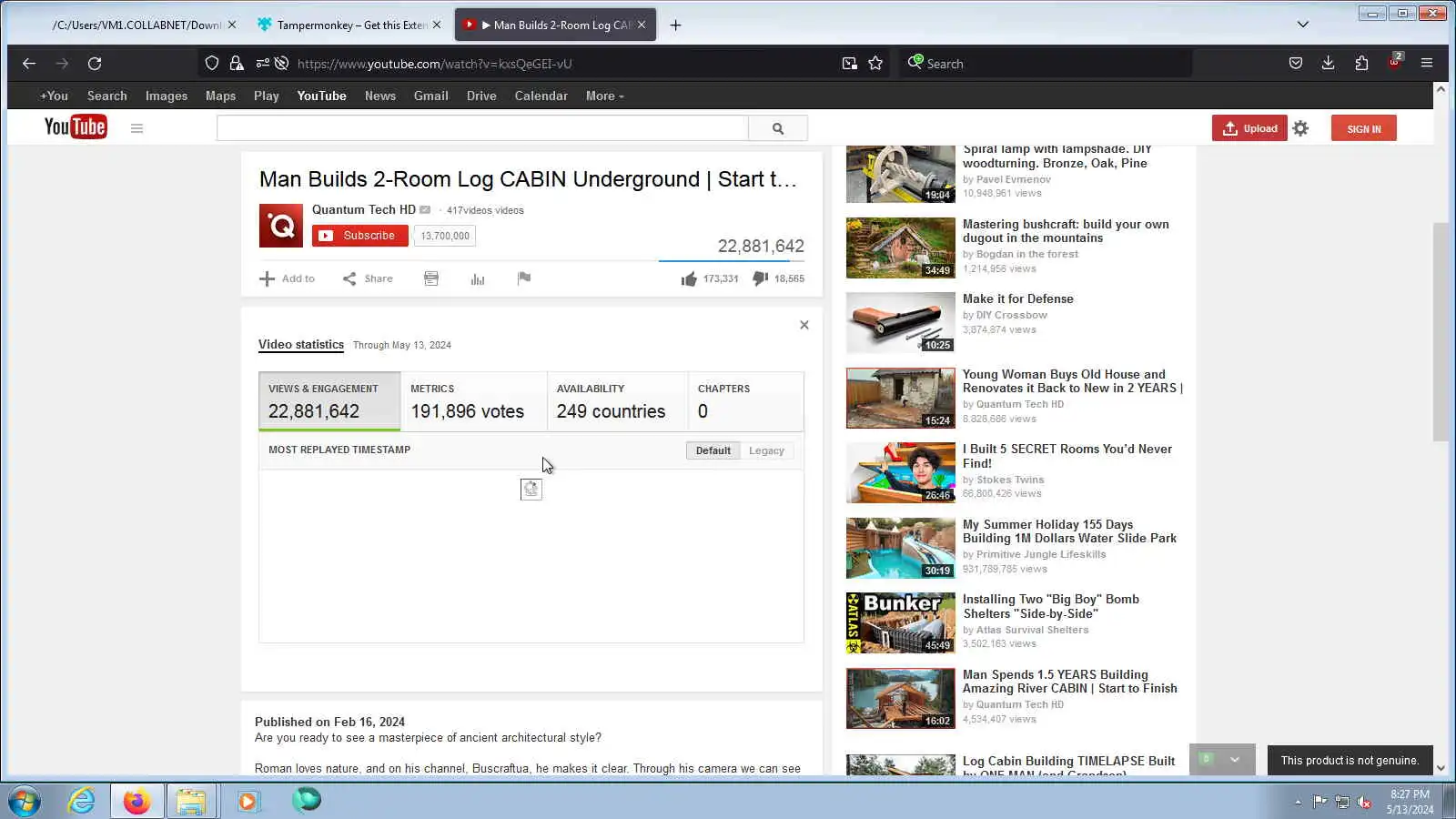Open the Firefox extensions puzzle icon

tap(1361, 64)
